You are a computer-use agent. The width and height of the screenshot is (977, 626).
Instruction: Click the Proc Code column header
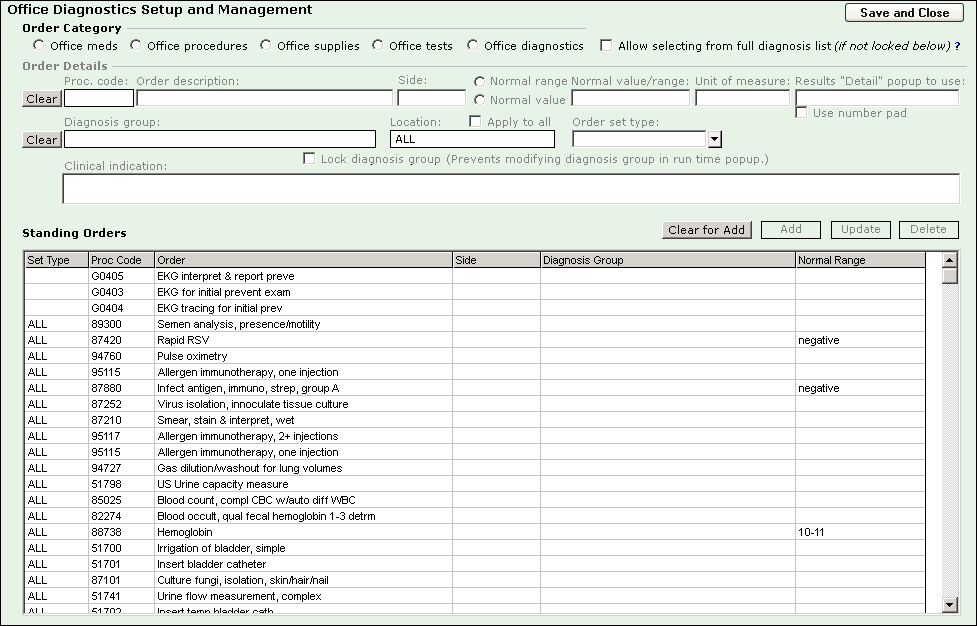[122, 260]
